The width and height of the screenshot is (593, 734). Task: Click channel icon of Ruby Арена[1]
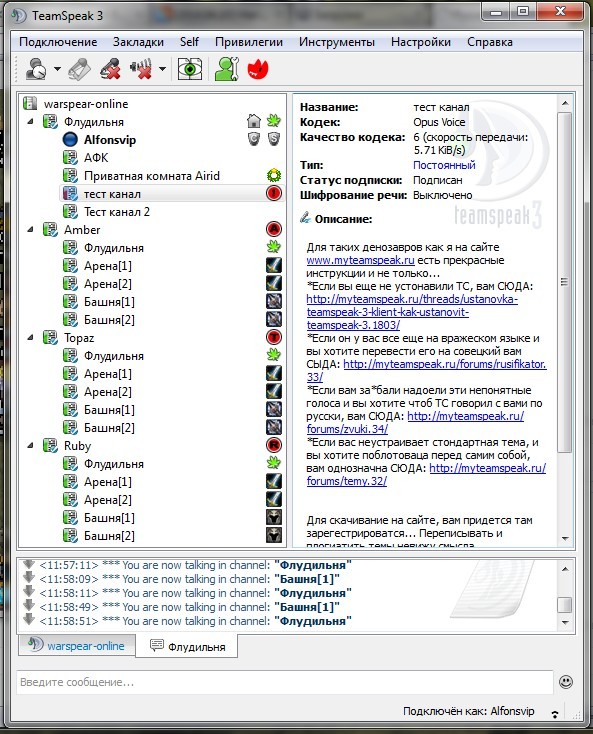70,482
